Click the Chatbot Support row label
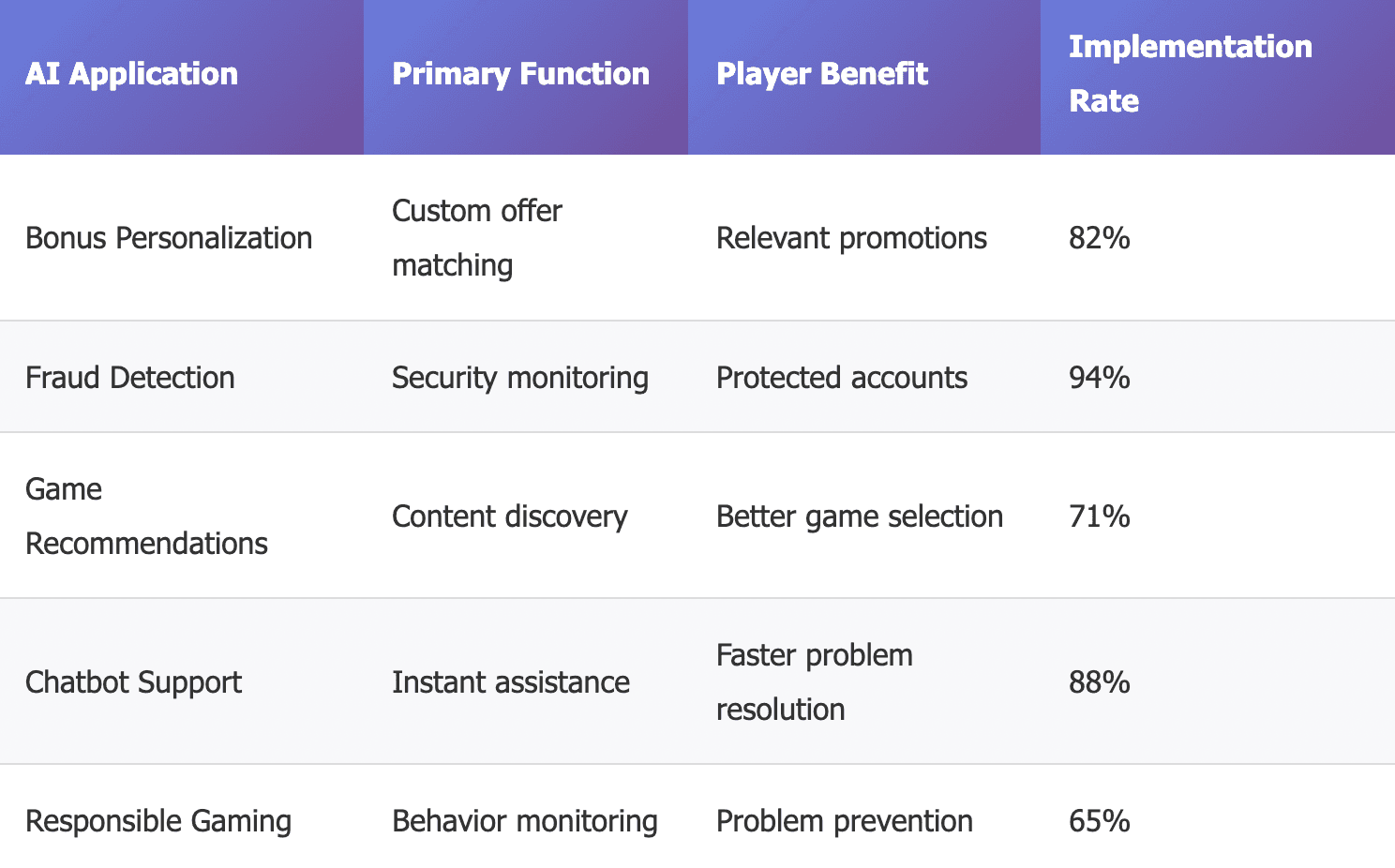The width and height of the screenshot is (1395, 868). 133,682
